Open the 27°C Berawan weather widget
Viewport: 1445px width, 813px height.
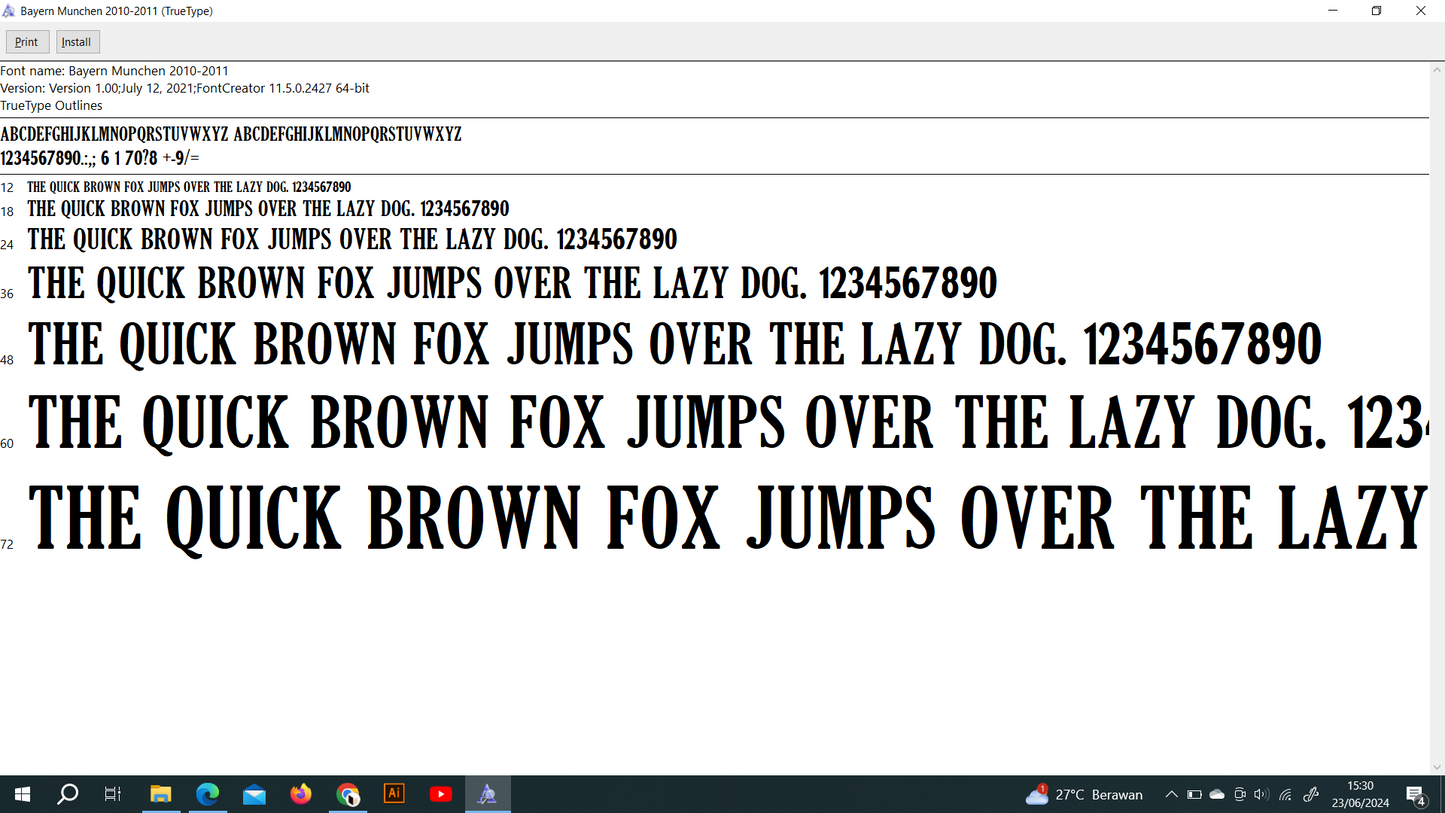pos(1084,794)
